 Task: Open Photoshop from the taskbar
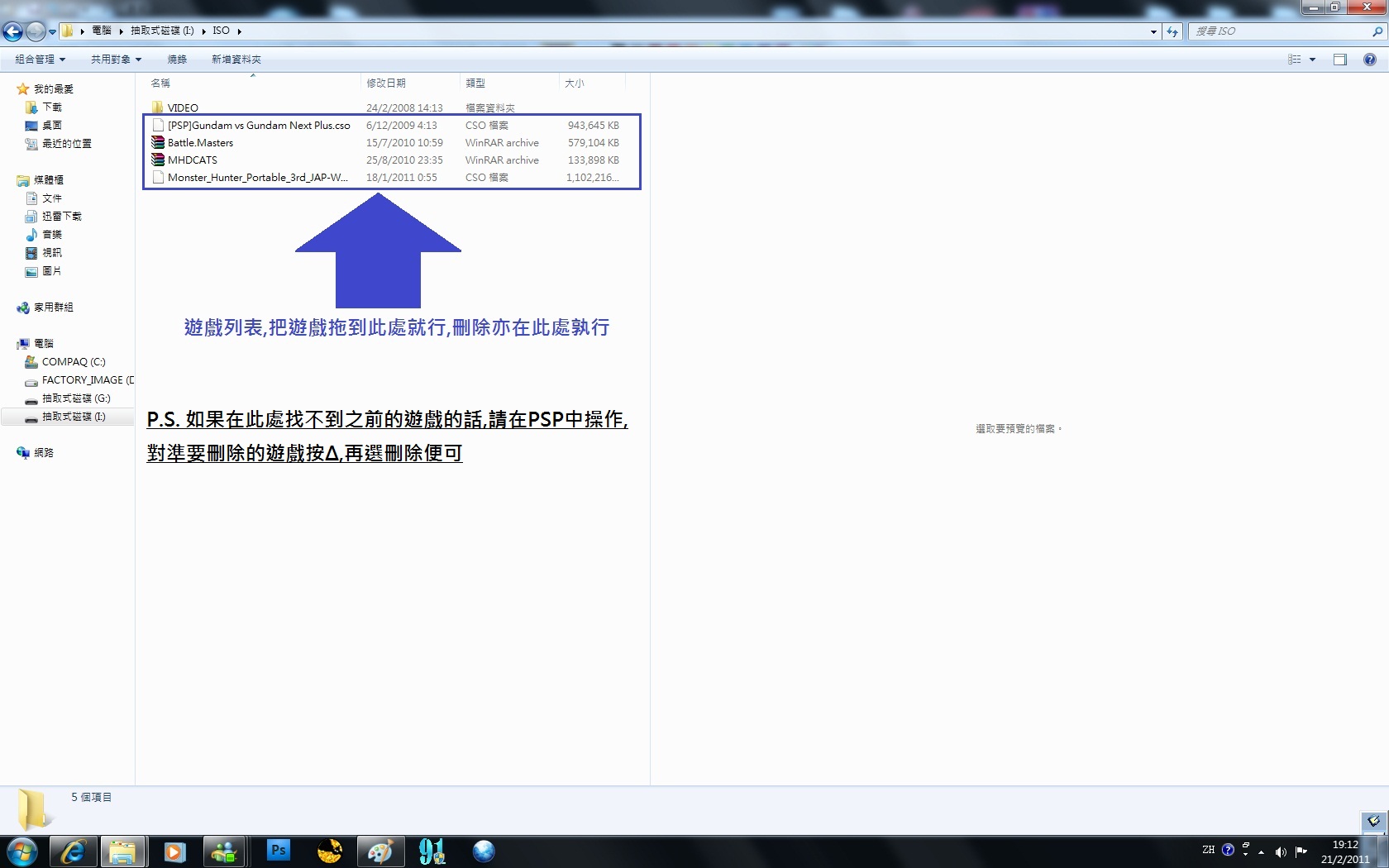point(279,850)
